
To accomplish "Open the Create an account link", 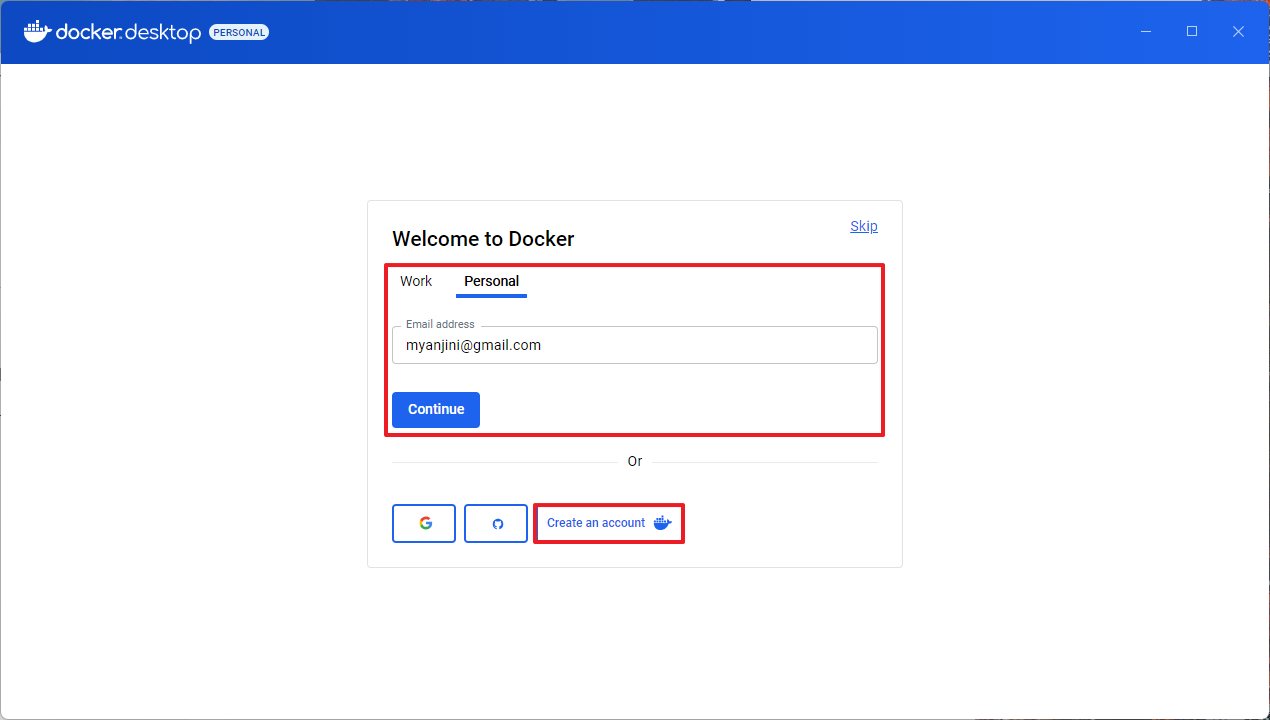I will [609, 523].
